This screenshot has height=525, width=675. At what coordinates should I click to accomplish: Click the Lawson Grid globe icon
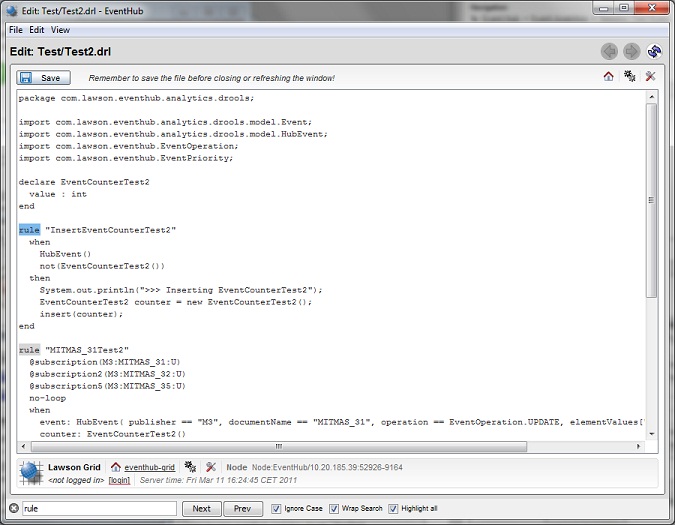31,473
